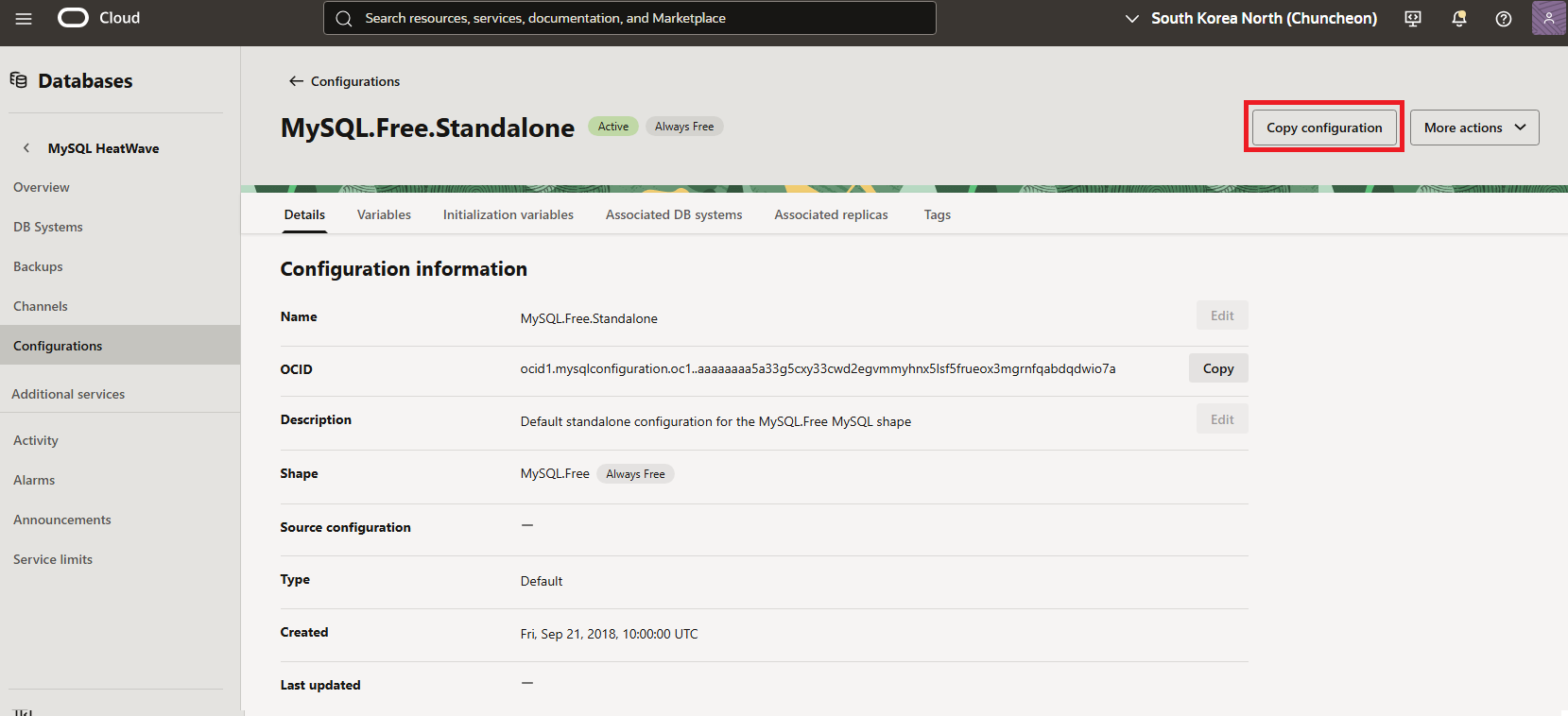Go to Overview in sidebar
The image size is (1568, 716).
(x=42, y=187)
